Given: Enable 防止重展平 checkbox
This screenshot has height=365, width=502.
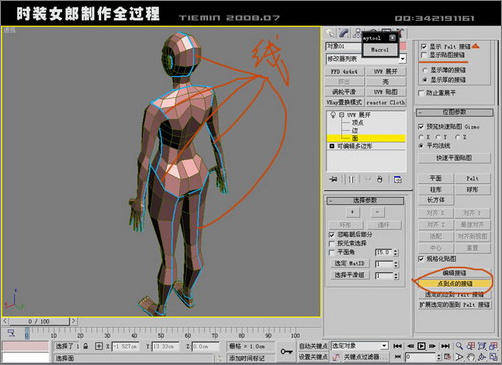Looking at the screenshot, I should (421, 93).
